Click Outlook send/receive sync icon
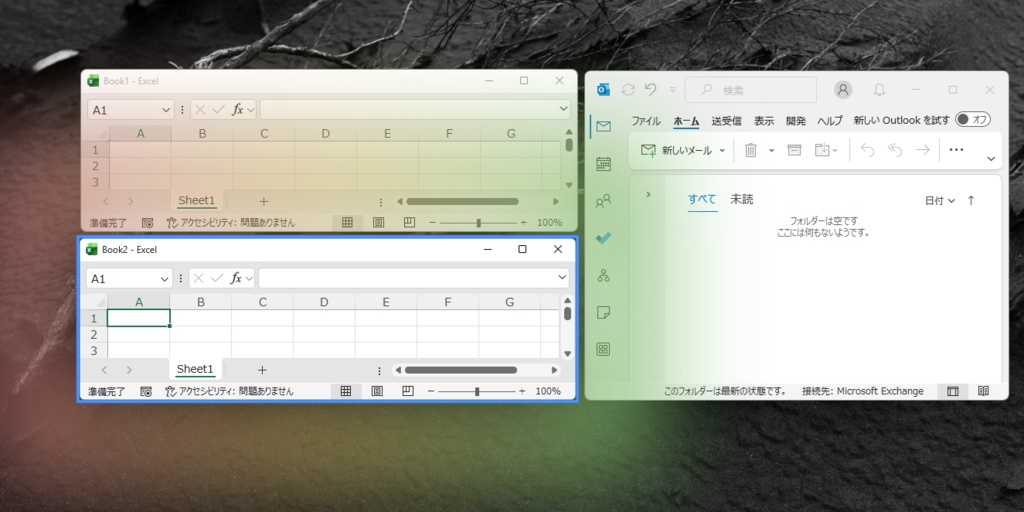This screenshot has width=1024, height=512. point(628,89)
